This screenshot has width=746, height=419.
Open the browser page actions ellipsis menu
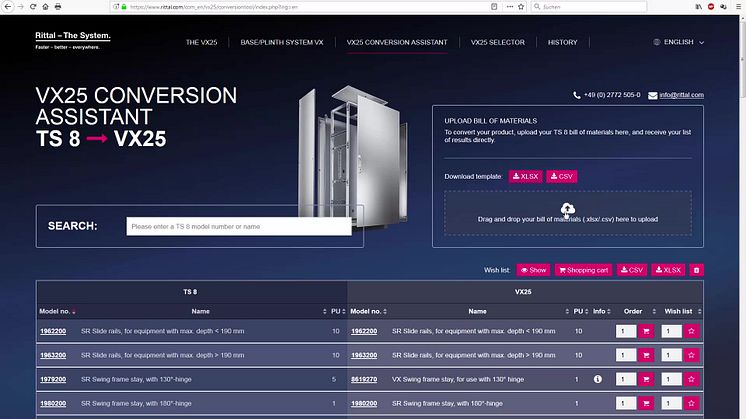510,7
